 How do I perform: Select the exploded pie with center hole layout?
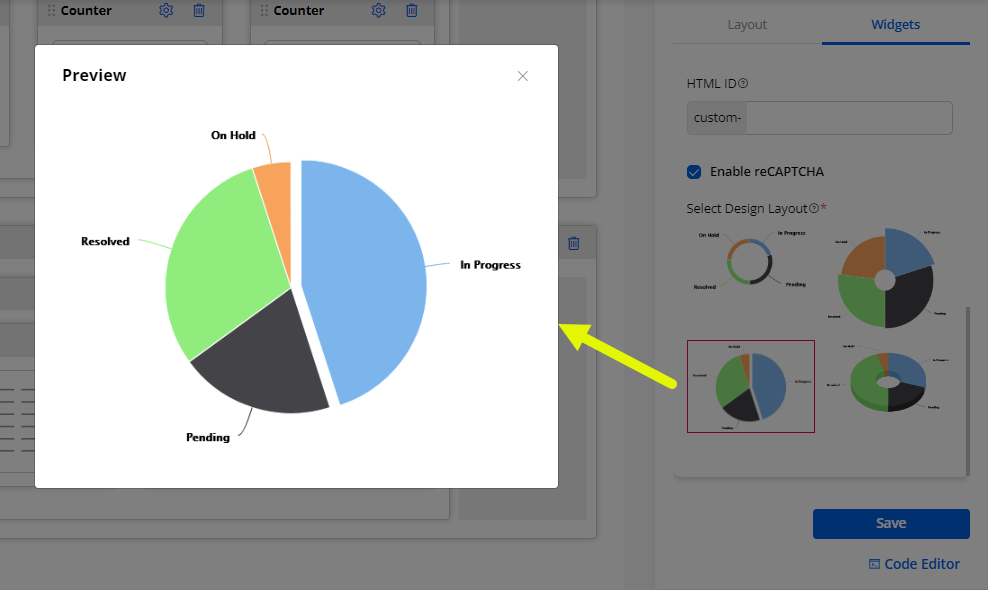click(x=886, y=277)
